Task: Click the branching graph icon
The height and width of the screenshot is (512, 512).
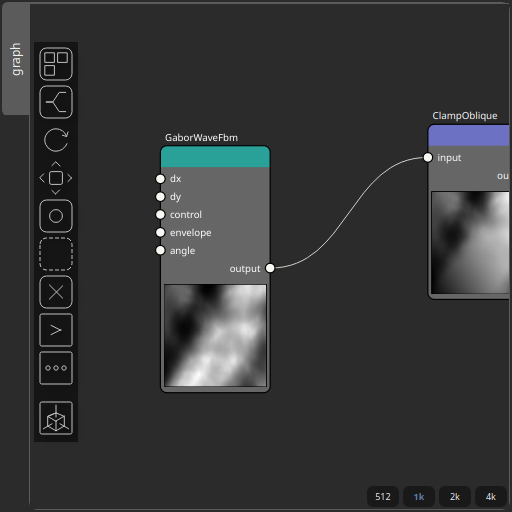Action: [56, 102]
